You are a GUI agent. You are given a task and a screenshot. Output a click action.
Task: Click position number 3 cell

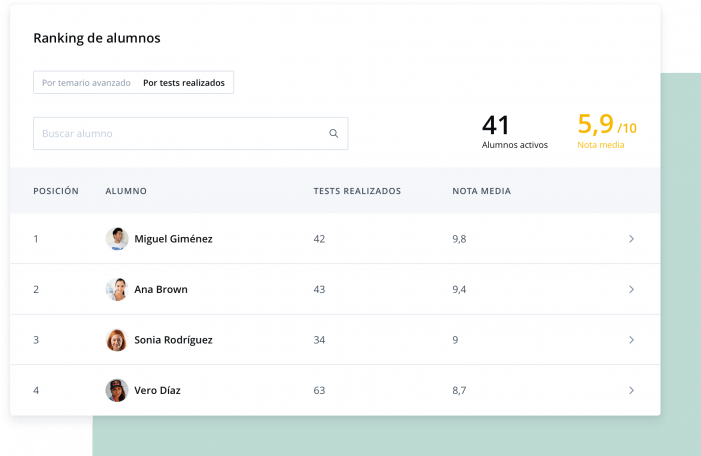tap(36, 340)
